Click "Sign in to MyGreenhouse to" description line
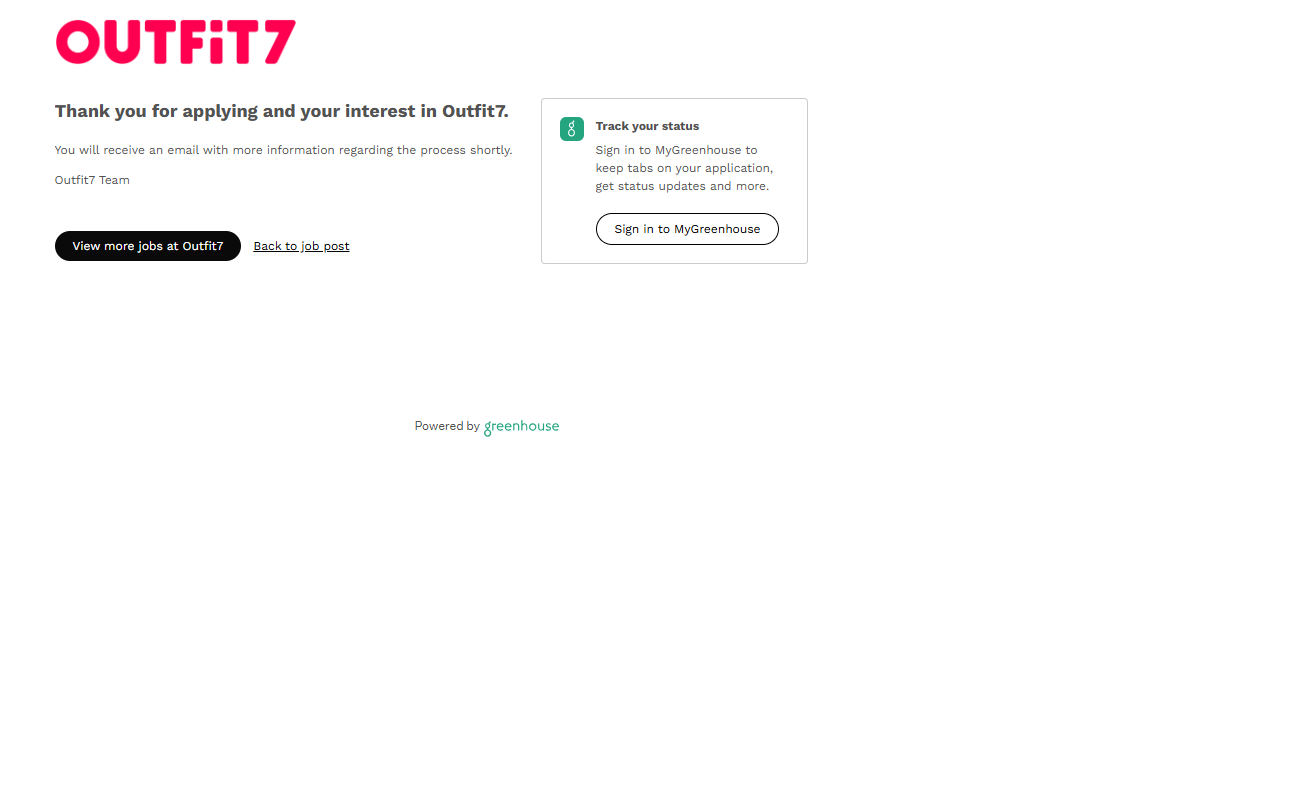Image resolution: width=1297 pixels, height=785 pixels. (x=676, y=150)
